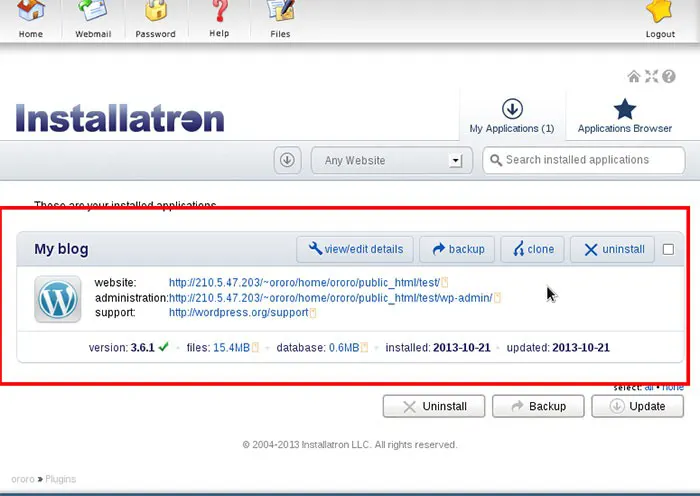
Task: Click the external icon after support URL
Action: 313,313
